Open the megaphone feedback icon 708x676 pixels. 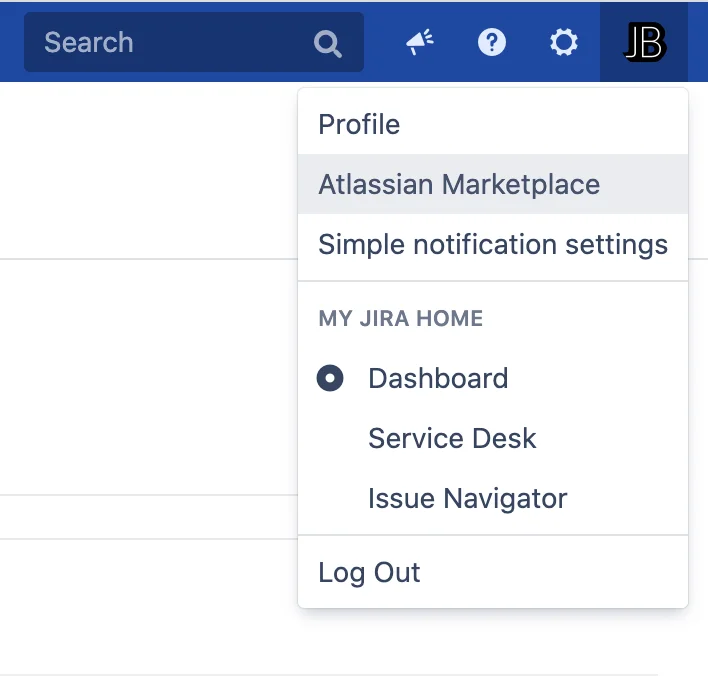(x=419, y=42)
